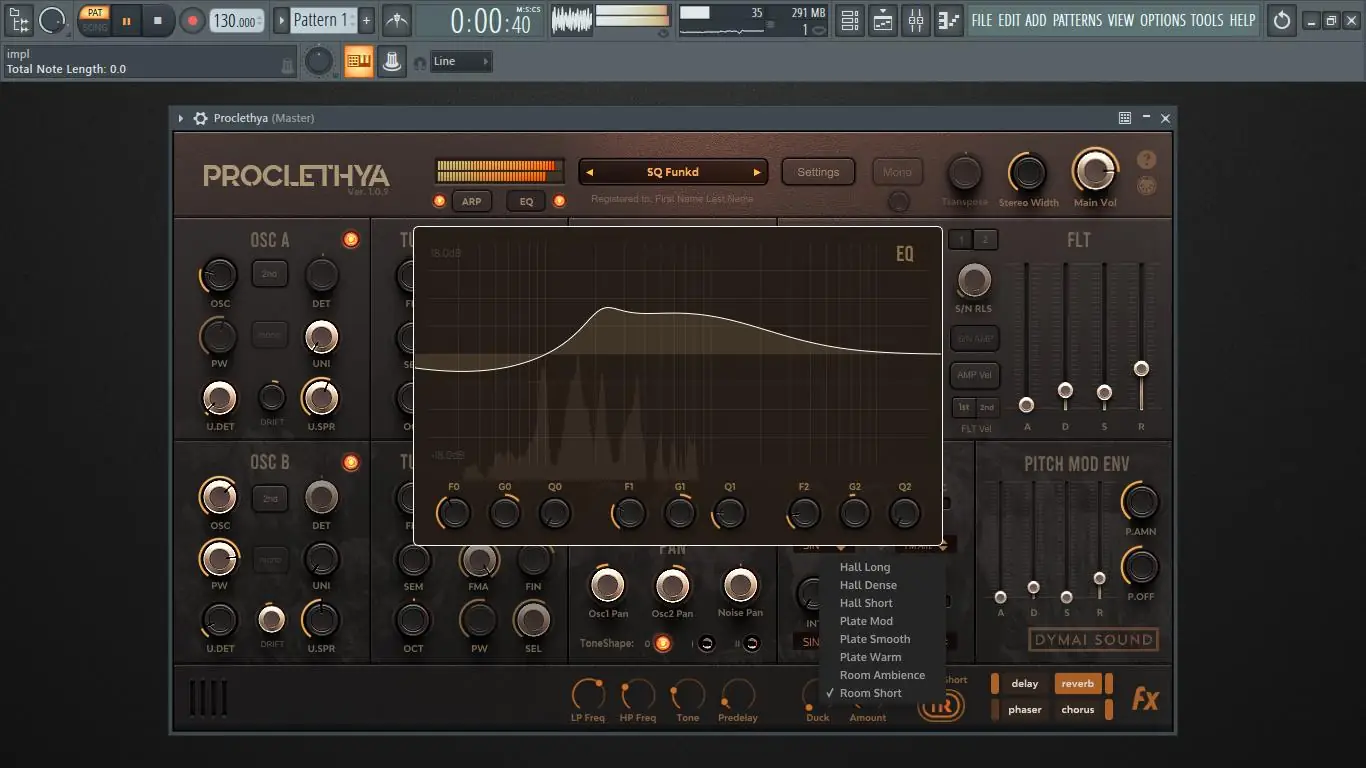Screen dimensions: 1366x768
Task: Click the Stereo Width knob
Action: (x=1028, y=174)
